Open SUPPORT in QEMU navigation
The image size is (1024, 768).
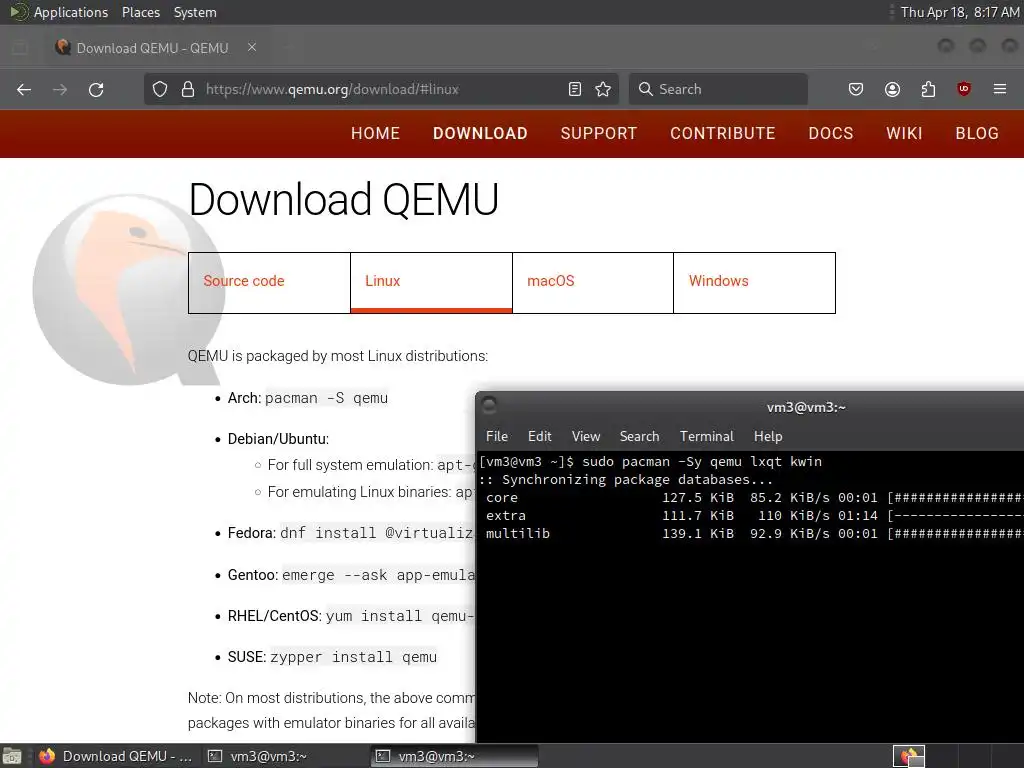tap(599, 133)
